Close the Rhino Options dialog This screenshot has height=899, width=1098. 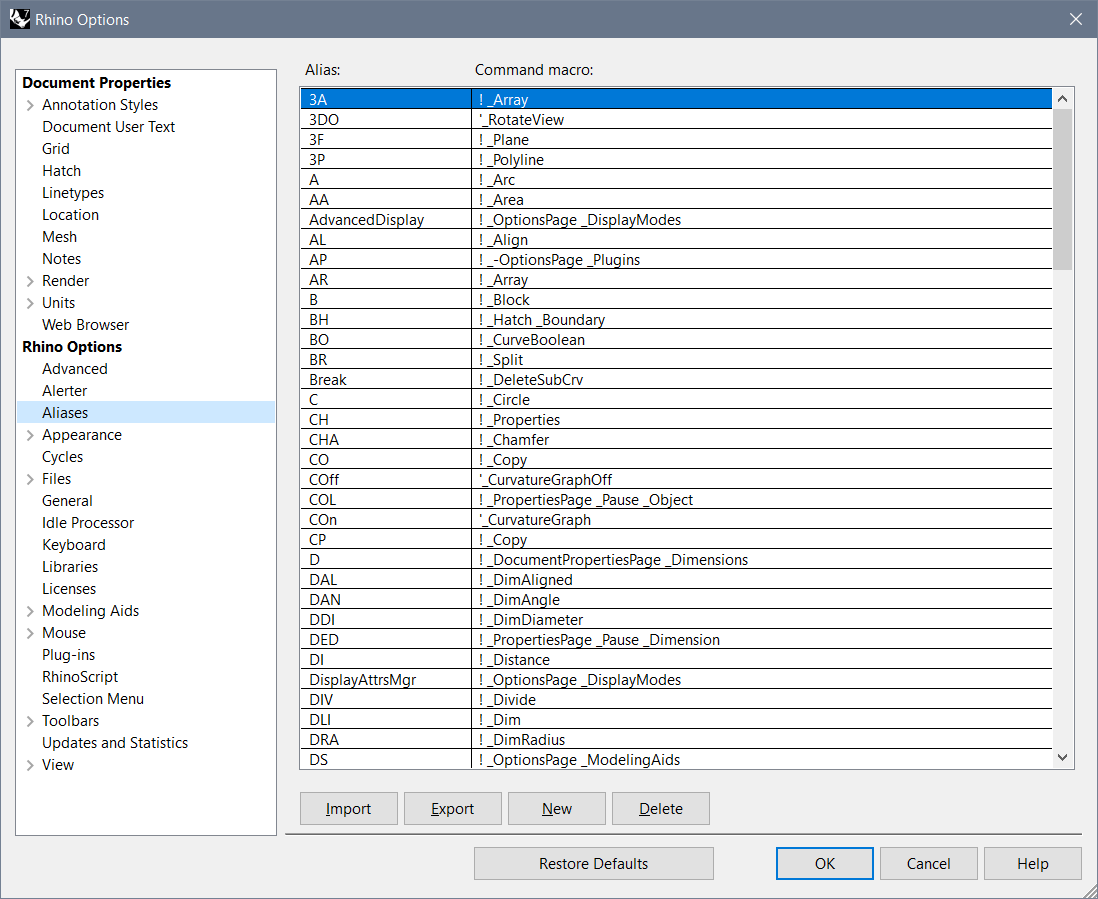[1076, 19]
